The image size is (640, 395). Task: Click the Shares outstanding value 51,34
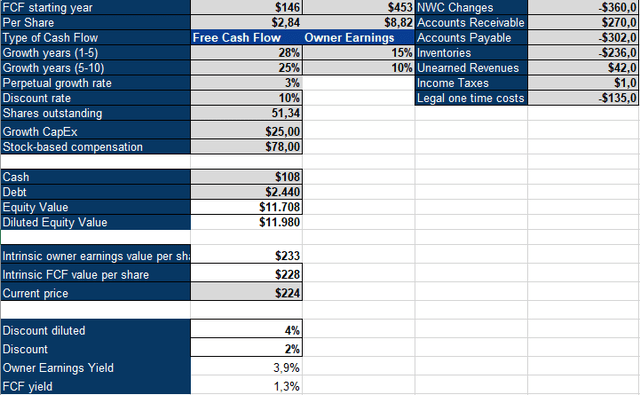click(x=246, y=113)
